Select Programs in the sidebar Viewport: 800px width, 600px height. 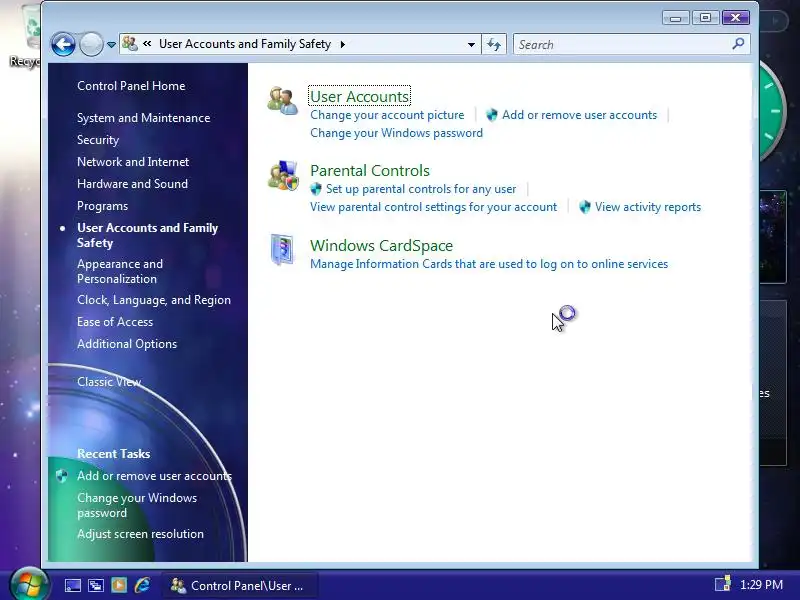click(x=103, y=206)
